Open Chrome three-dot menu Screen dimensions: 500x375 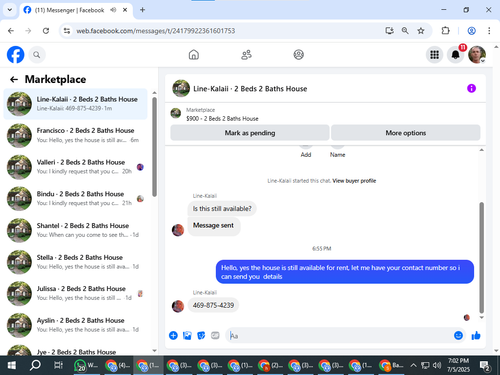click(x=489, y=31)
